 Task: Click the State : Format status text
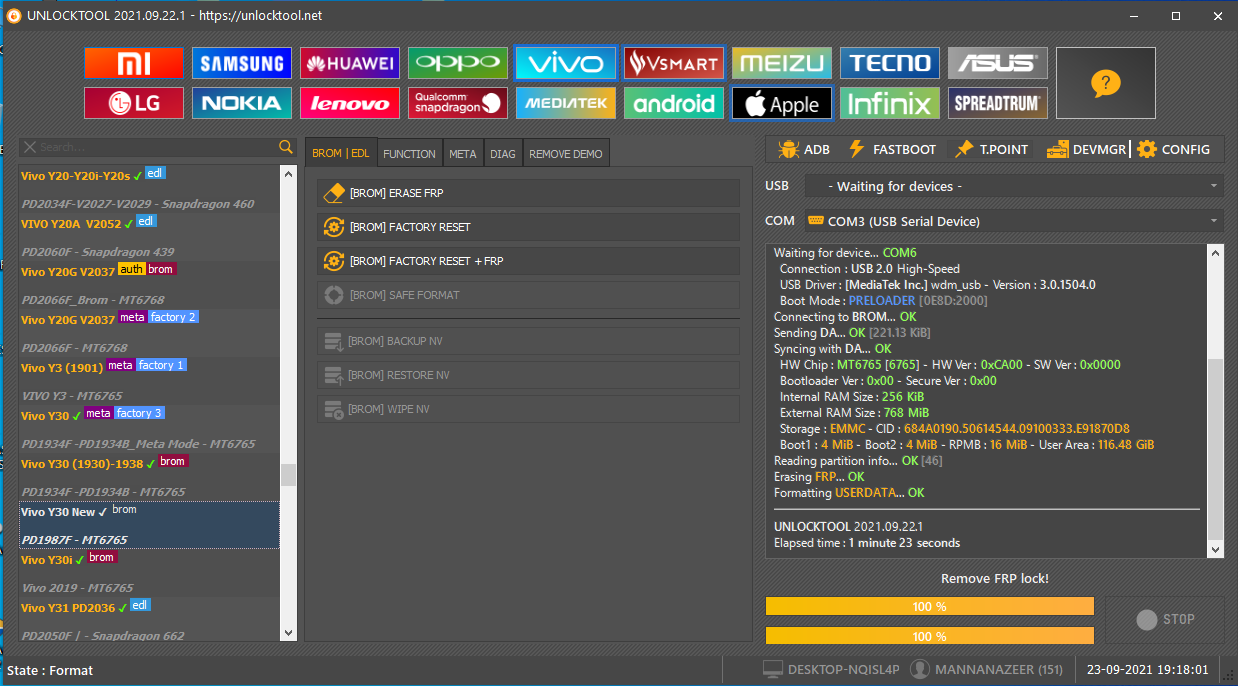click(x=50, y=670)
